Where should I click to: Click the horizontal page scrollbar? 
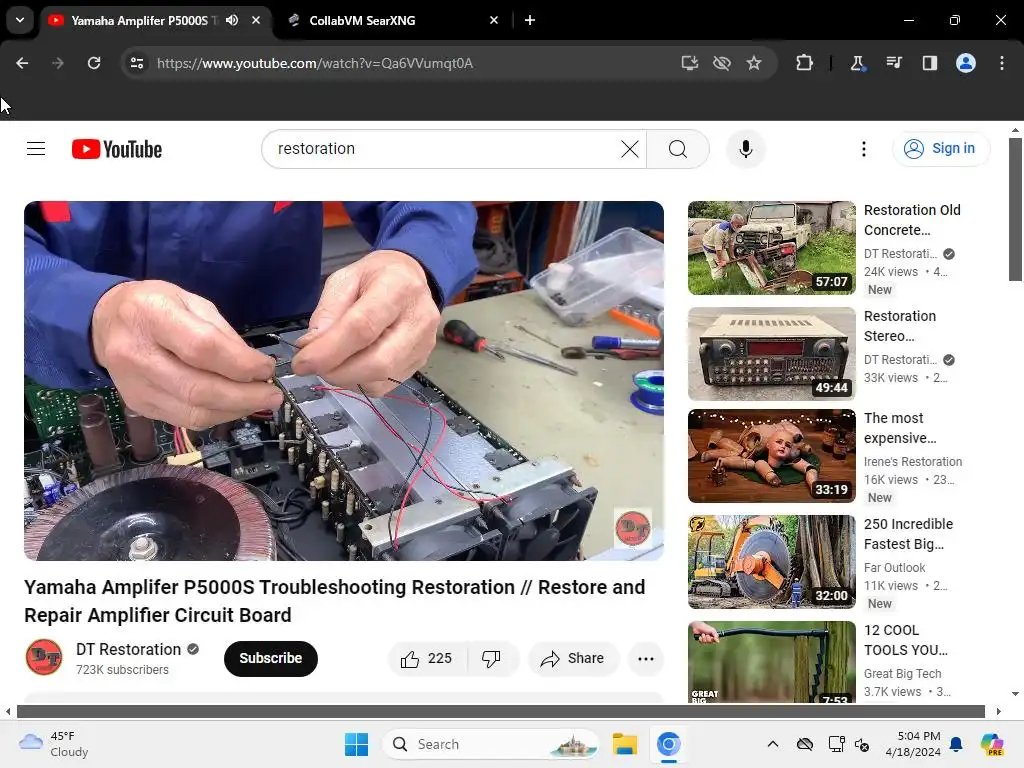pos(500,711)
